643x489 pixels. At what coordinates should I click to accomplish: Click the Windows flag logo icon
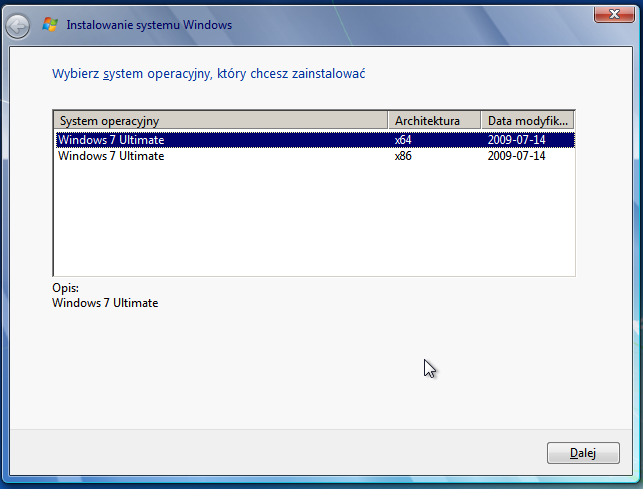pos(50,25)
